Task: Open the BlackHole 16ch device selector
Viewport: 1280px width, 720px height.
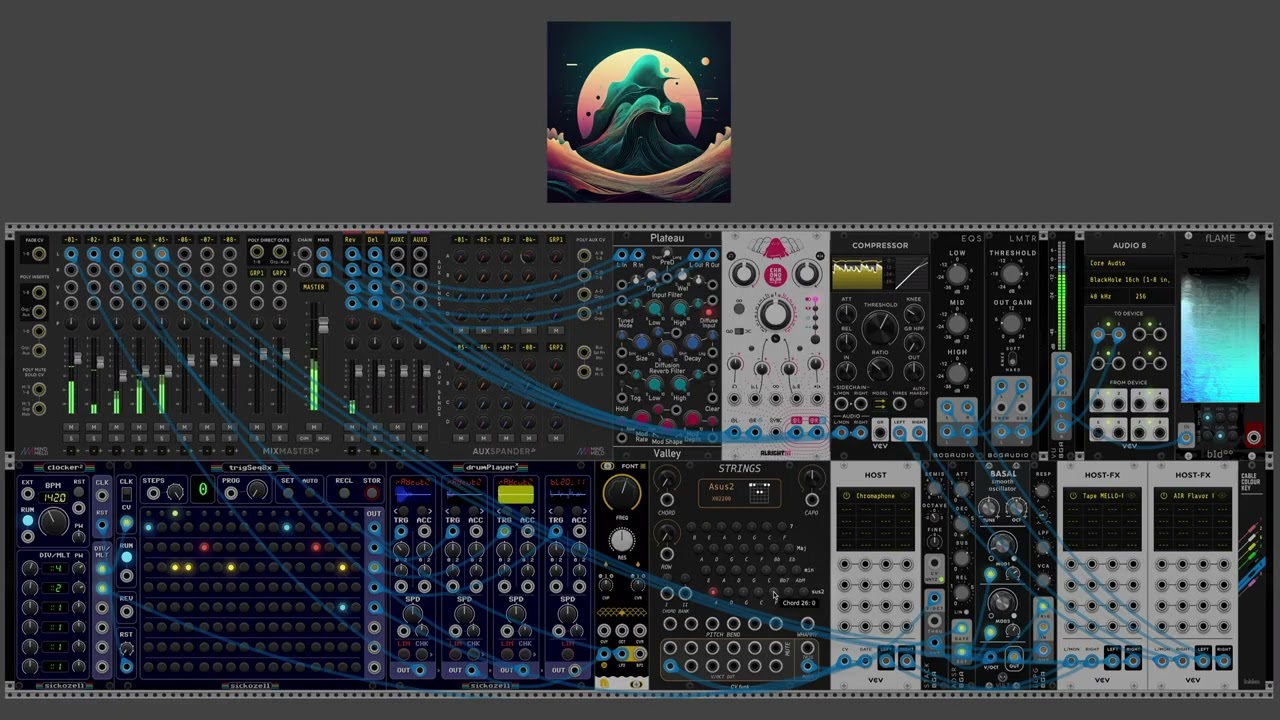Action: point(1130,279)
